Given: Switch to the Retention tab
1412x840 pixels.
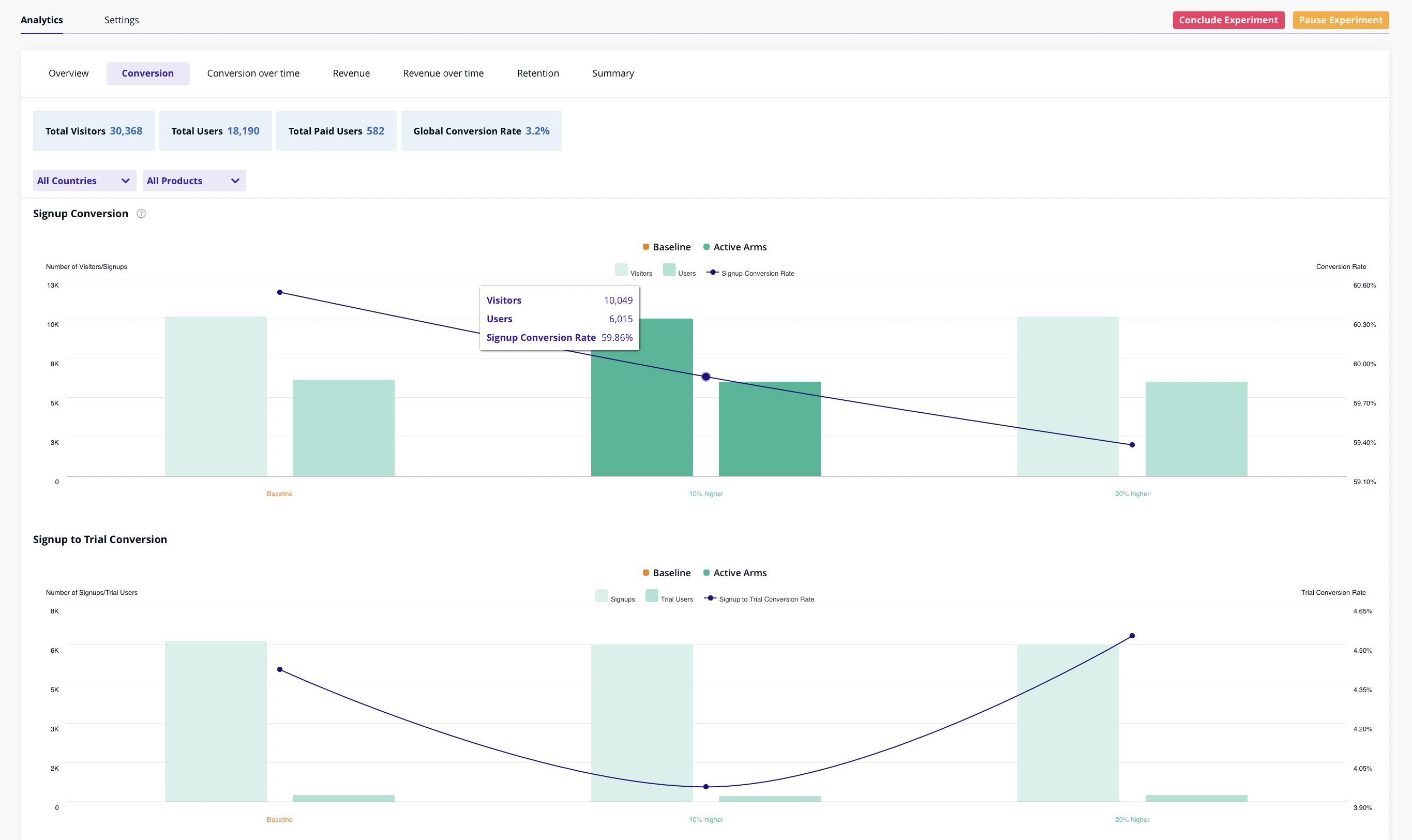Looking at the screenshot, I should click(x=537, y=73).
